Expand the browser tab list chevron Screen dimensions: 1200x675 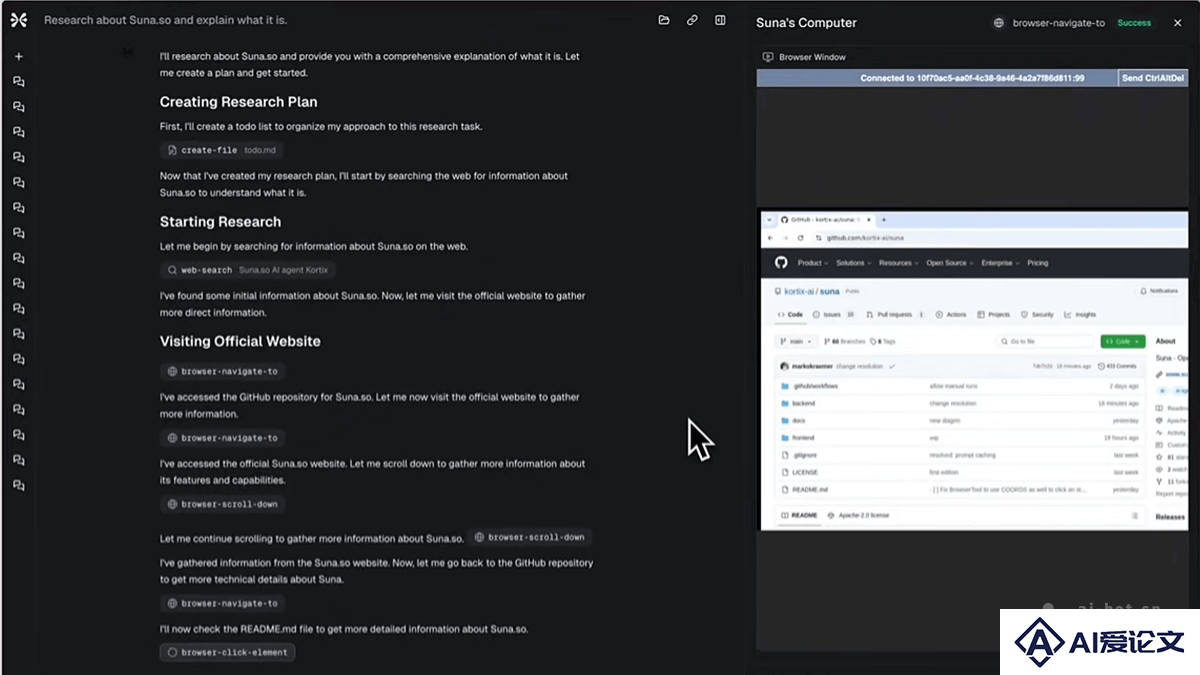[x=769, y=219]
